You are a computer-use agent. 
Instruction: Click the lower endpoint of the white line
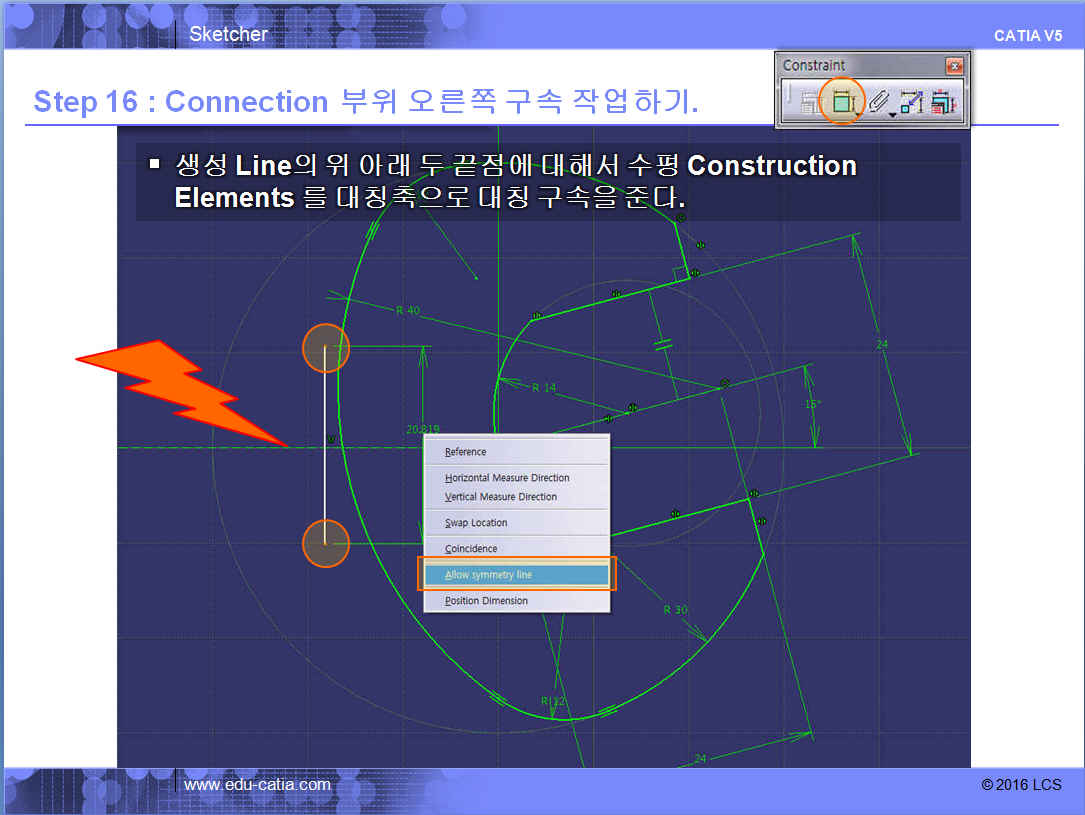326,543
